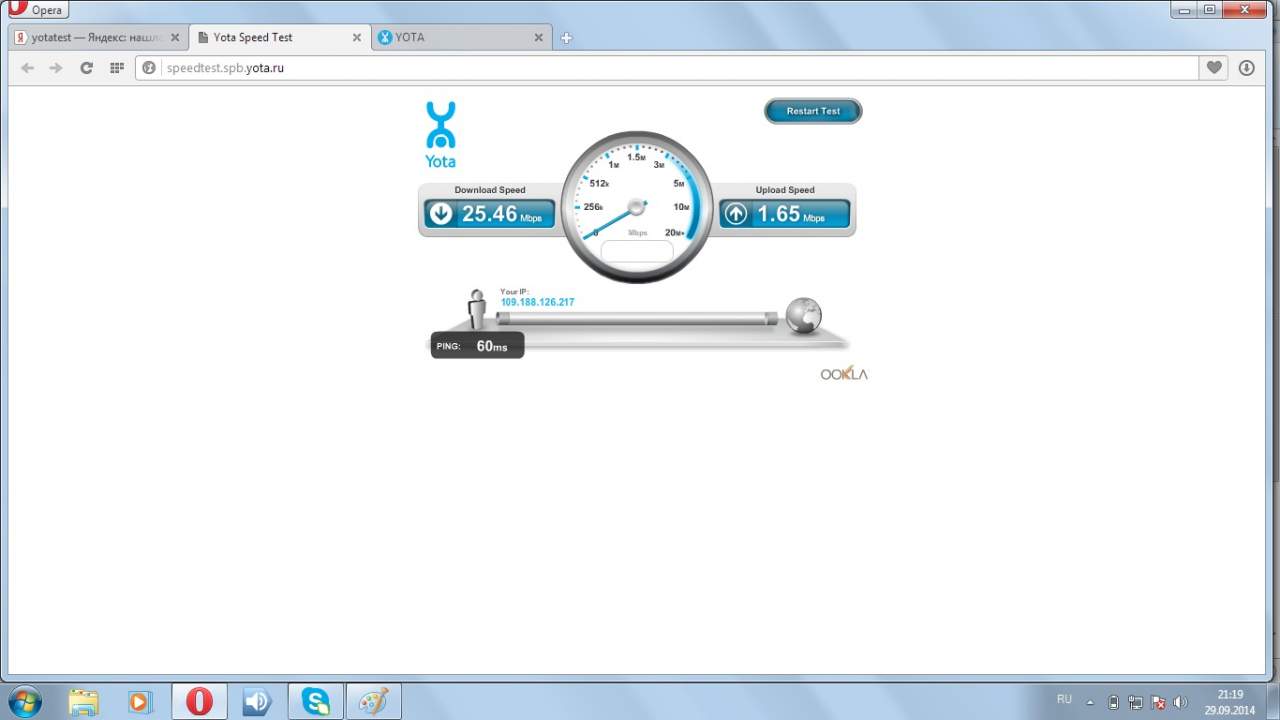Add page to Stash with heart icon
This screenshot has height=720, width=1280.
tap(1214, 68)
